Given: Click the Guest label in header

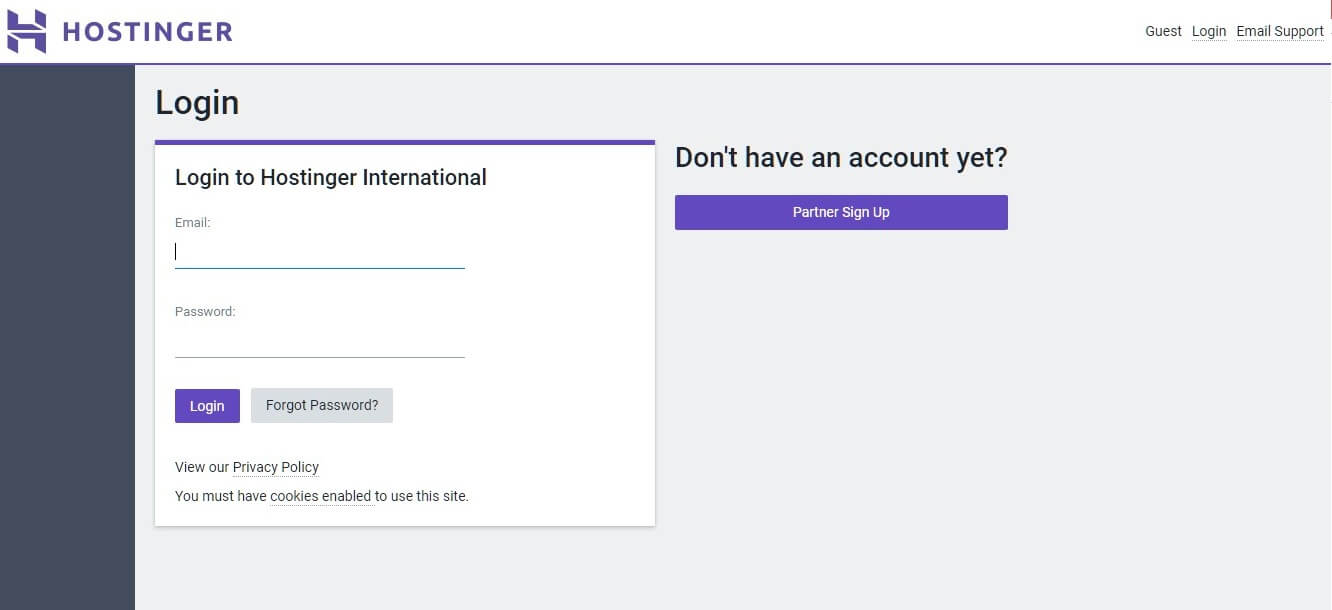Looking at the screenshot, I should 1163,31.
